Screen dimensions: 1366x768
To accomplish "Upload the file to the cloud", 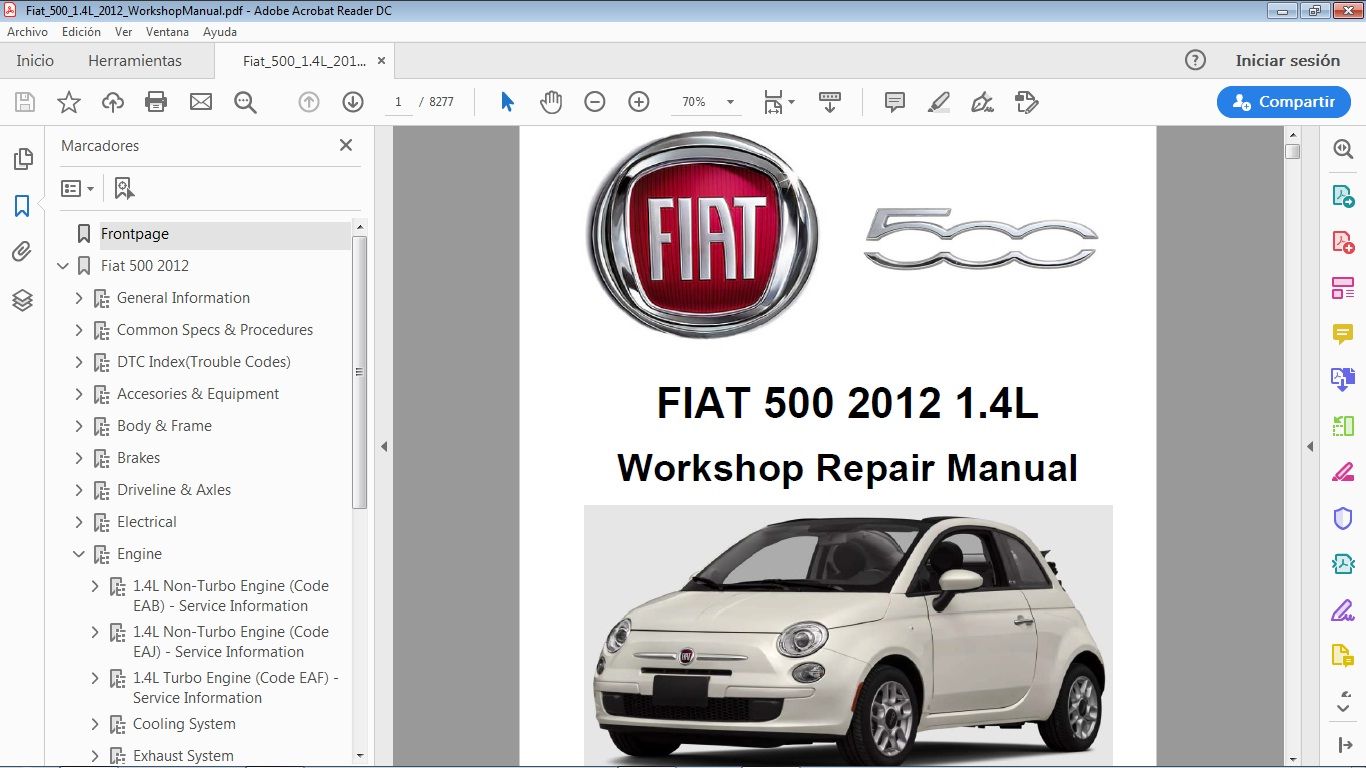I will [x=113, y=102].
